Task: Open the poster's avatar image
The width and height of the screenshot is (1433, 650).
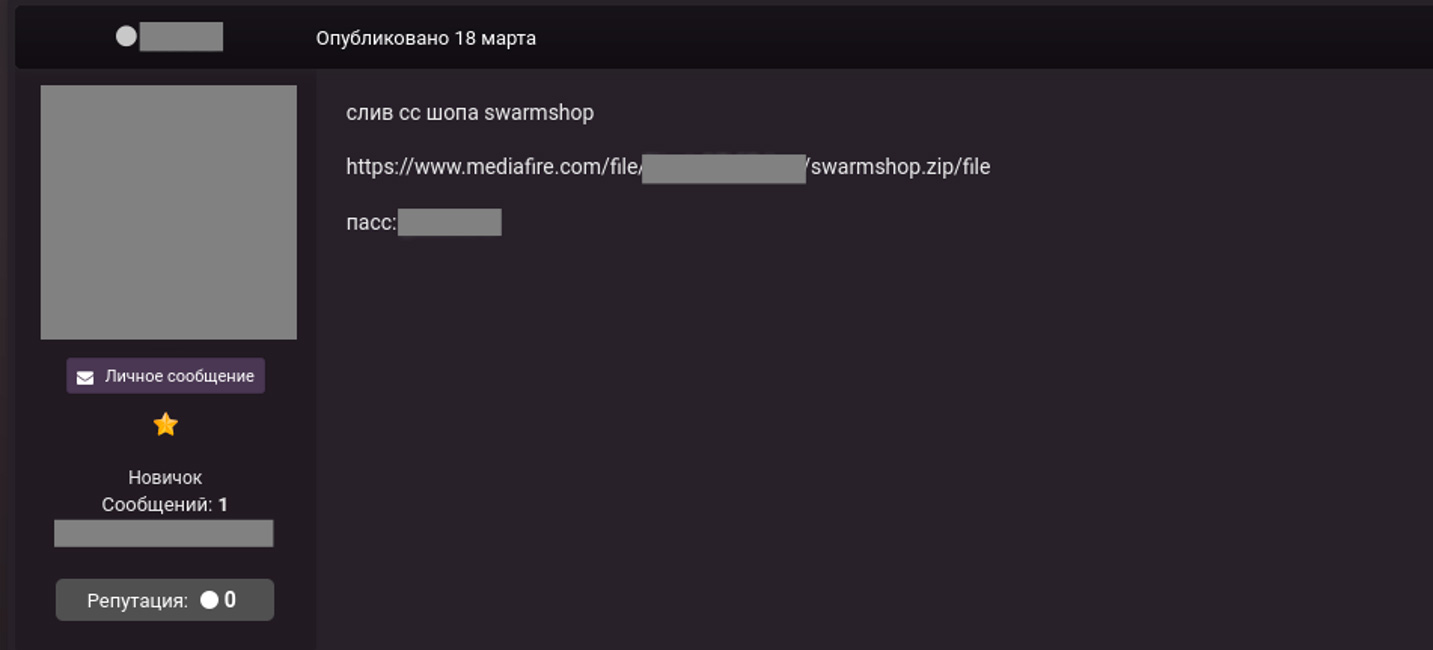Action: tap(168, 212)
